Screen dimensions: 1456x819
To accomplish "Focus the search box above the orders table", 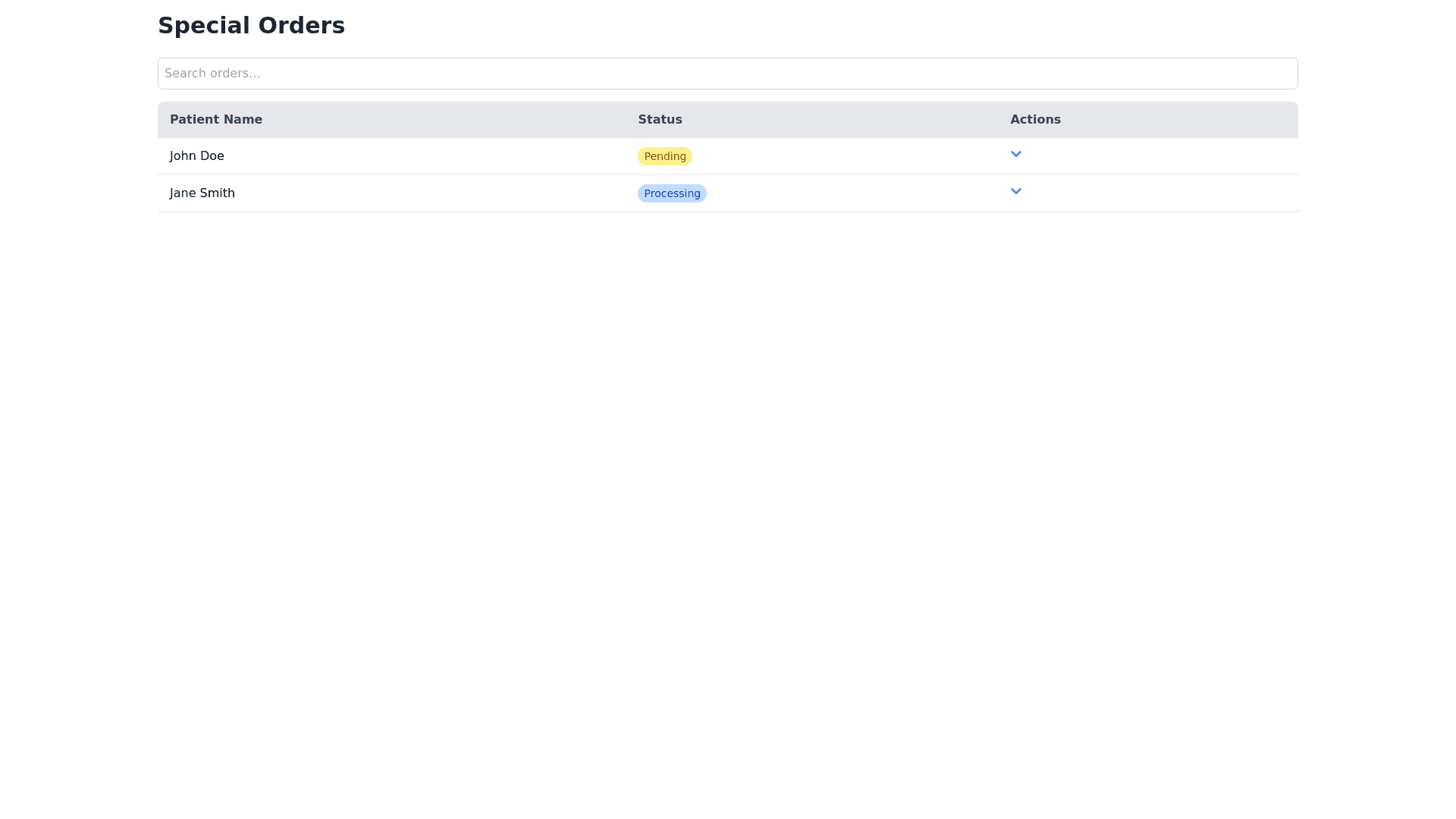I will (727, 74).
